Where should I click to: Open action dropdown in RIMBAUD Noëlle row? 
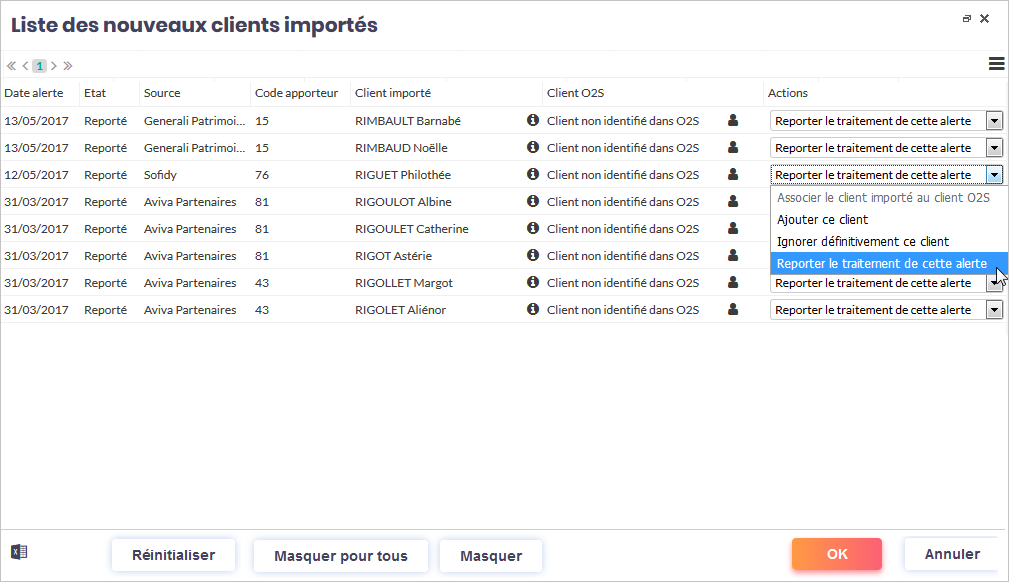pos(994,148)
